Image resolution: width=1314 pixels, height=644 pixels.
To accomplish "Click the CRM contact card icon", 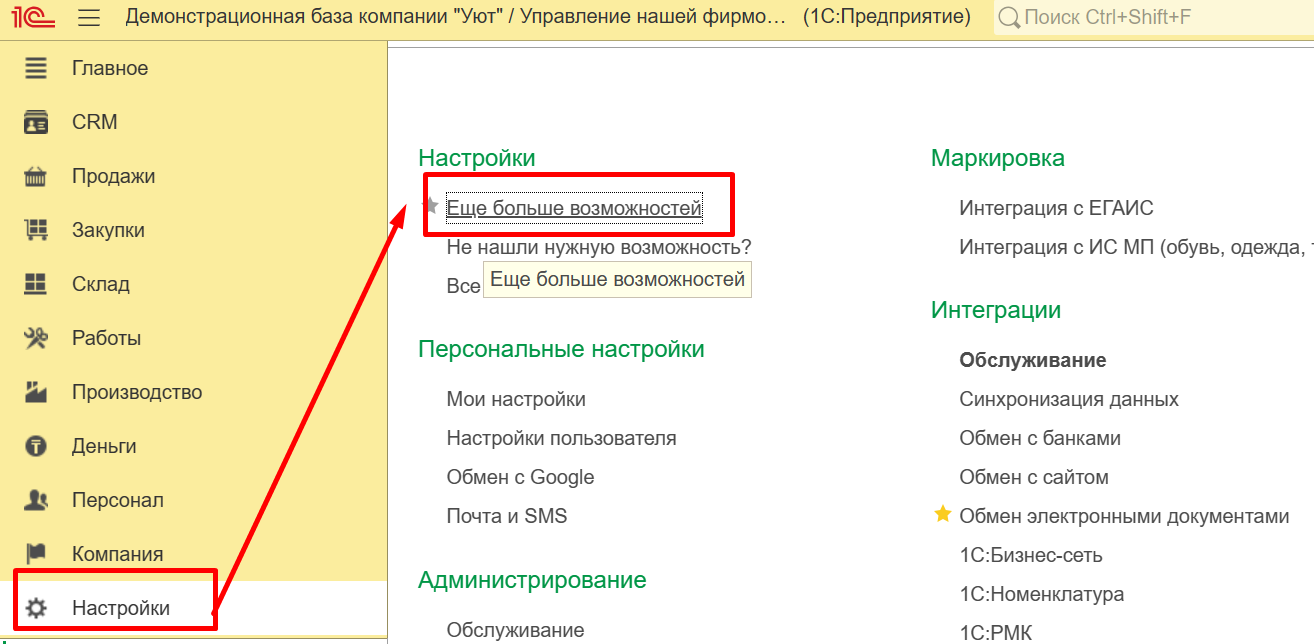I will tap(36, 122).
